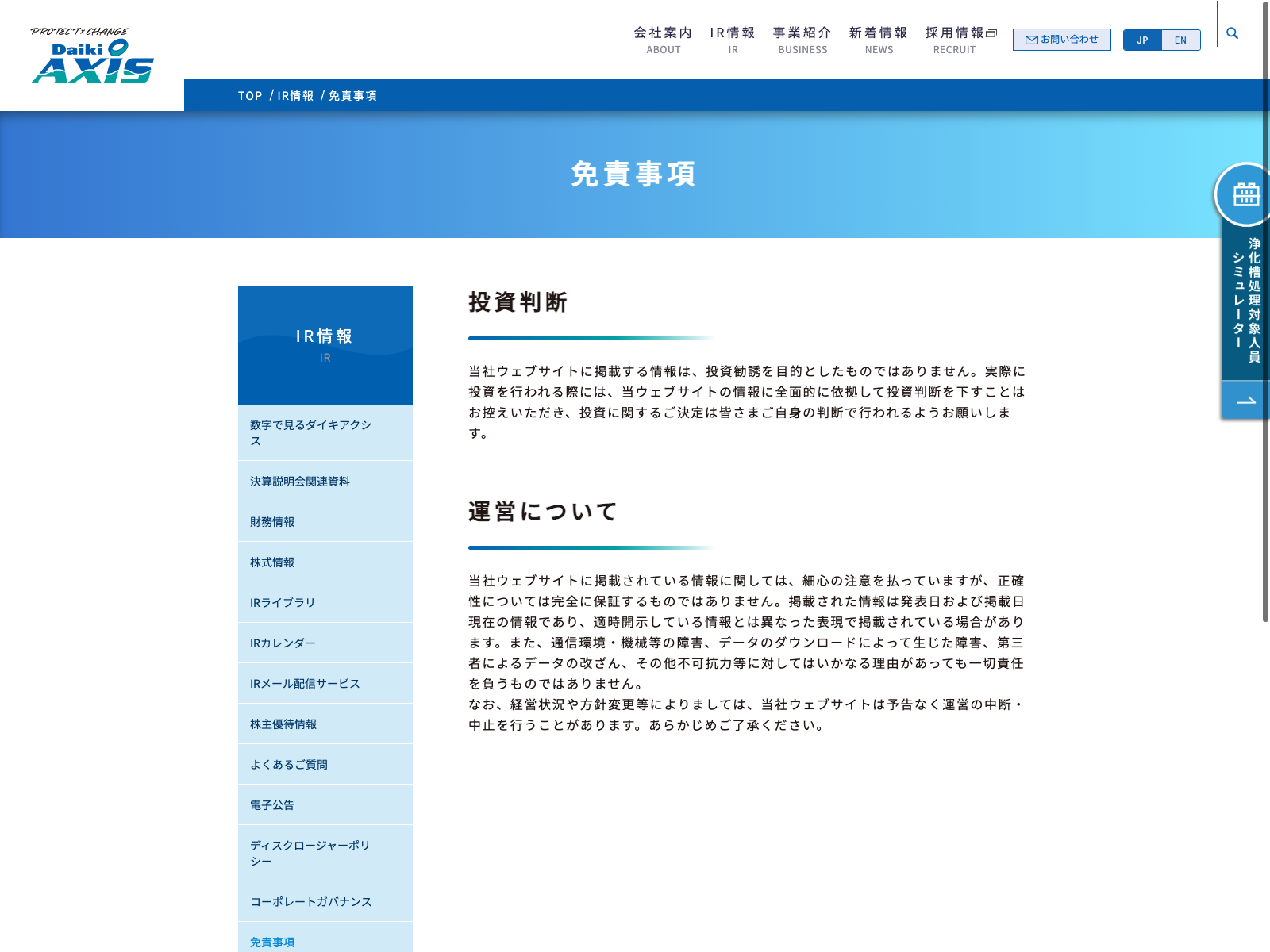Viewport: 1270px width, 952px height.
Task: Click IR情報 in the breadcrumb
Action: pyautogui.click(x=295, y=96)
